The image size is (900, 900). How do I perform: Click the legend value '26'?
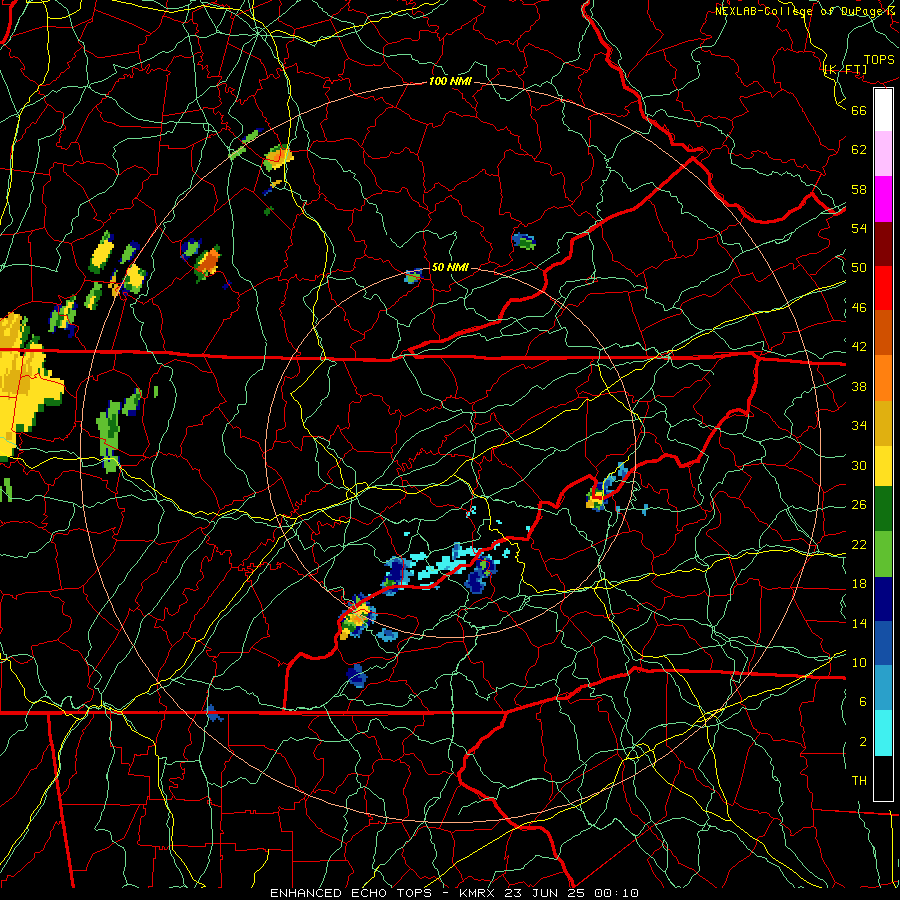pos(859,505)
